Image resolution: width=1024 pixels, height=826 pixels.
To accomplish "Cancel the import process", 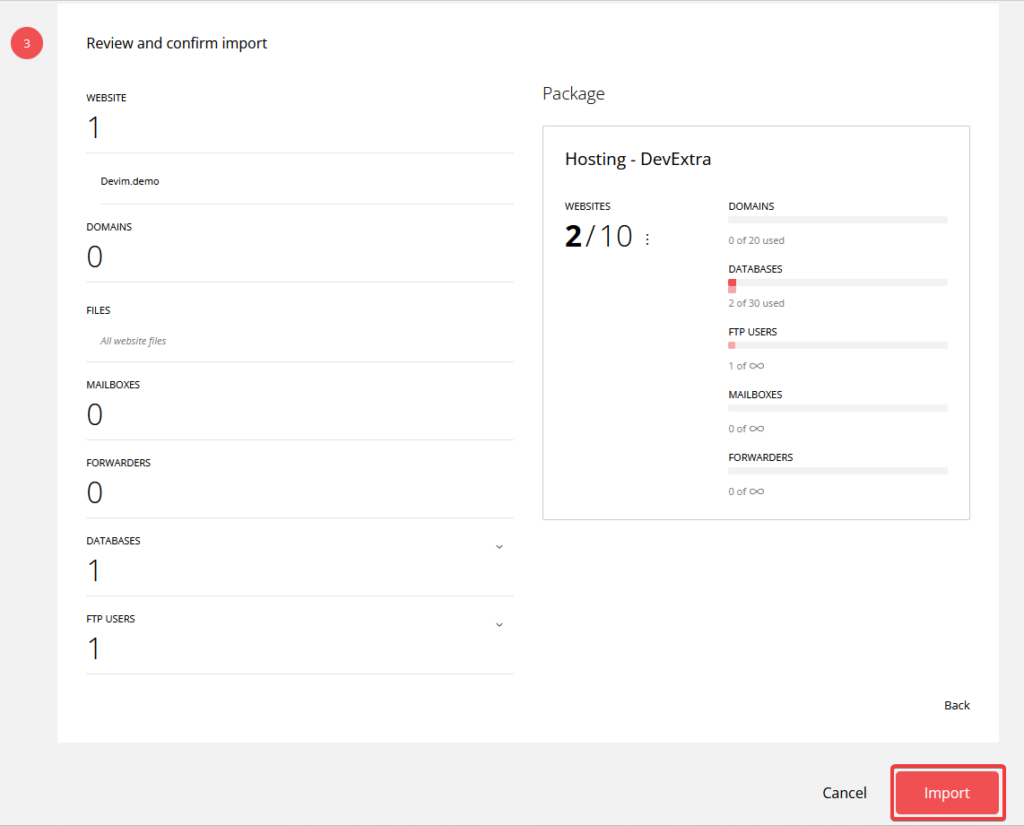I will coord(844,793).
